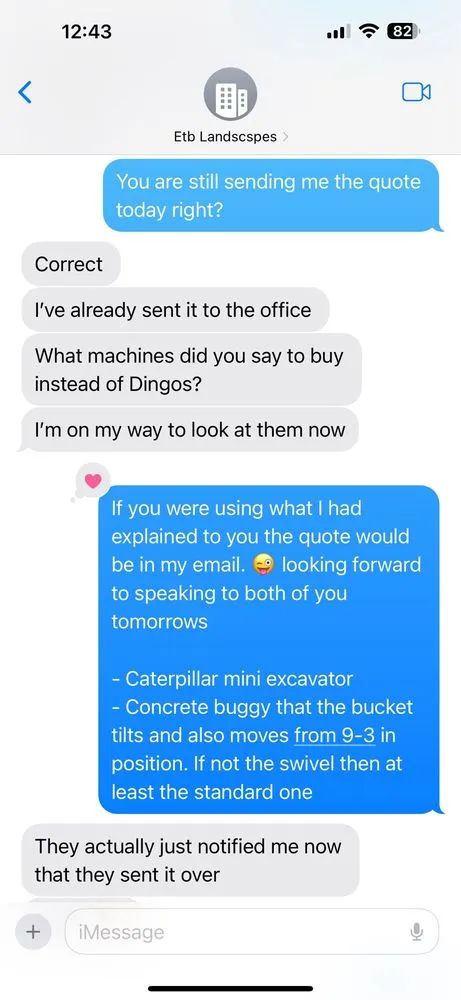This screenshot has width=461, height=1000.
Task: Select the "Correct" message bubble
Action: click(71, 264)
